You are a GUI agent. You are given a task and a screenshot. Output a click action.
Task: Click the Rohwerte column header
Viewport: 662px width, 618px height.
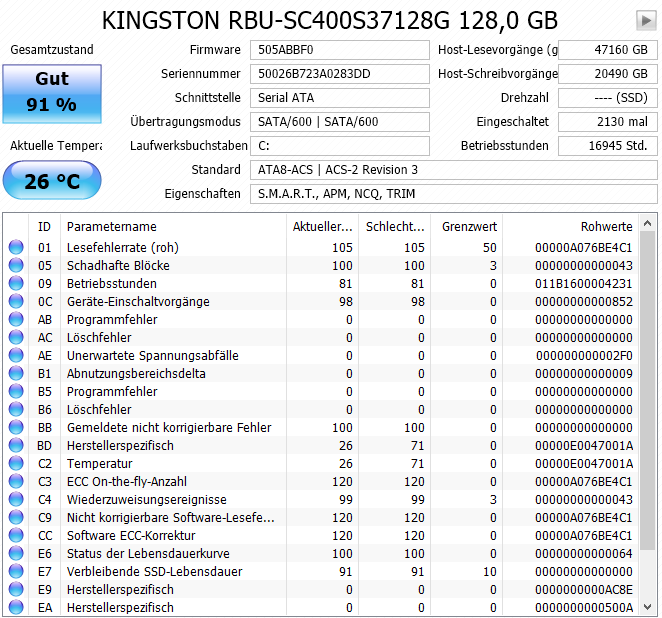[x=571, y=227]
